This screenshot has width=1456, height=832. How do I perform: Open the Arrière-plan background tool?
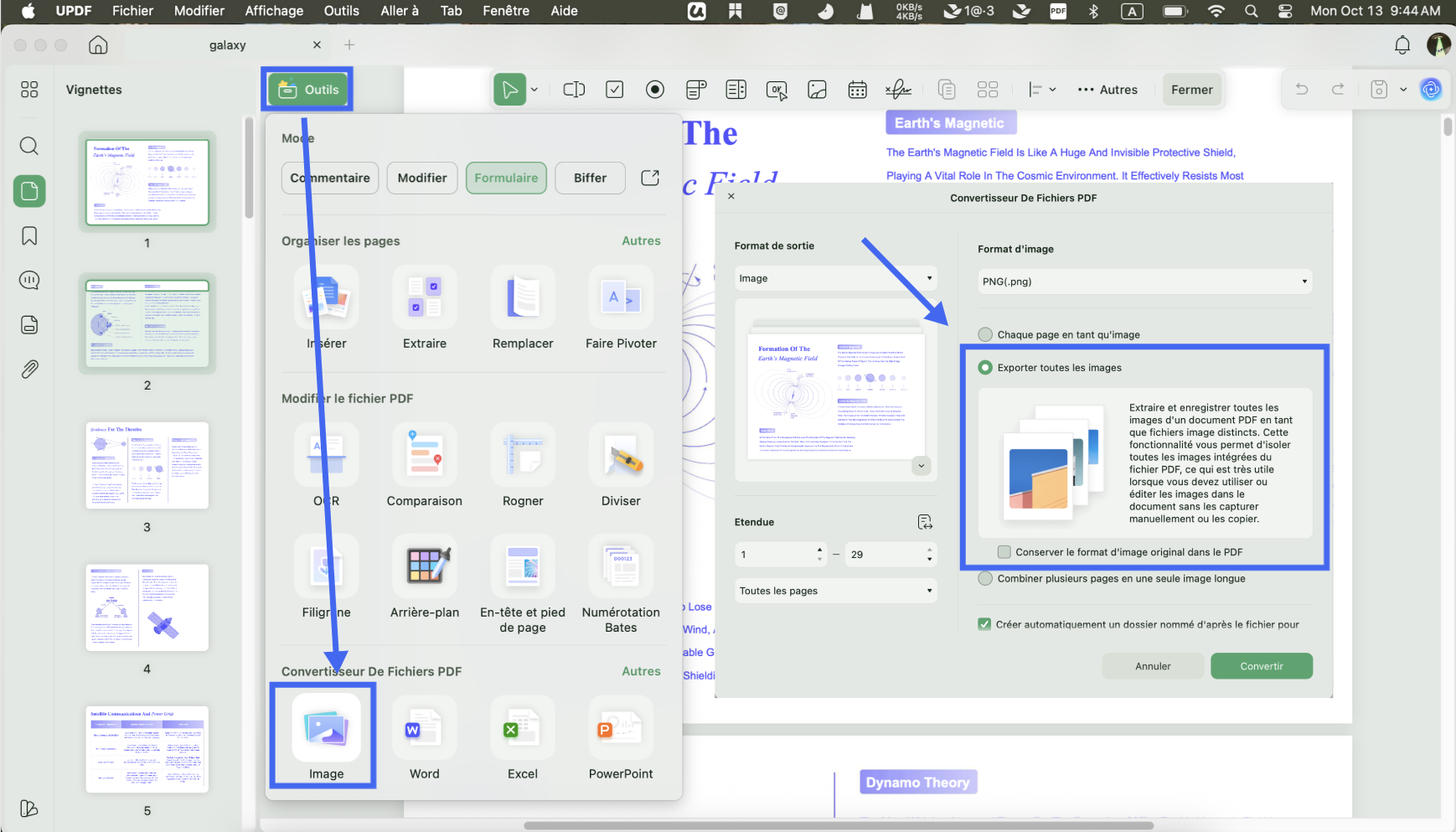pyautogui.click(x=425, y=577)
